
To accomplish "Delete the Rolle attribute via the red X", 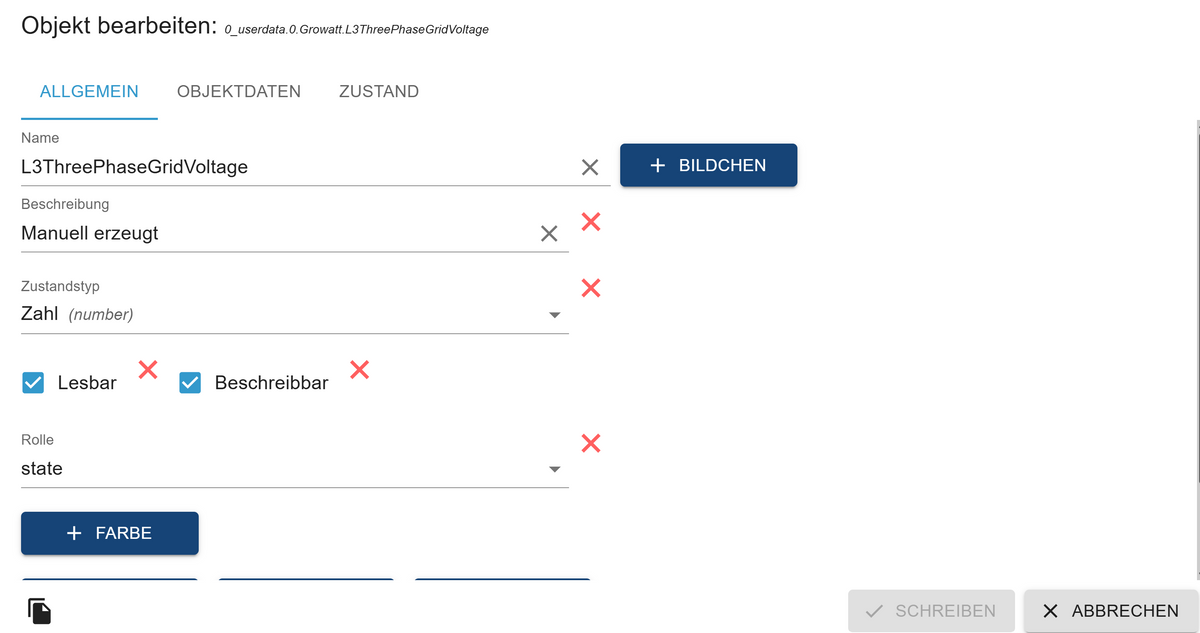I will pos(591,443).
